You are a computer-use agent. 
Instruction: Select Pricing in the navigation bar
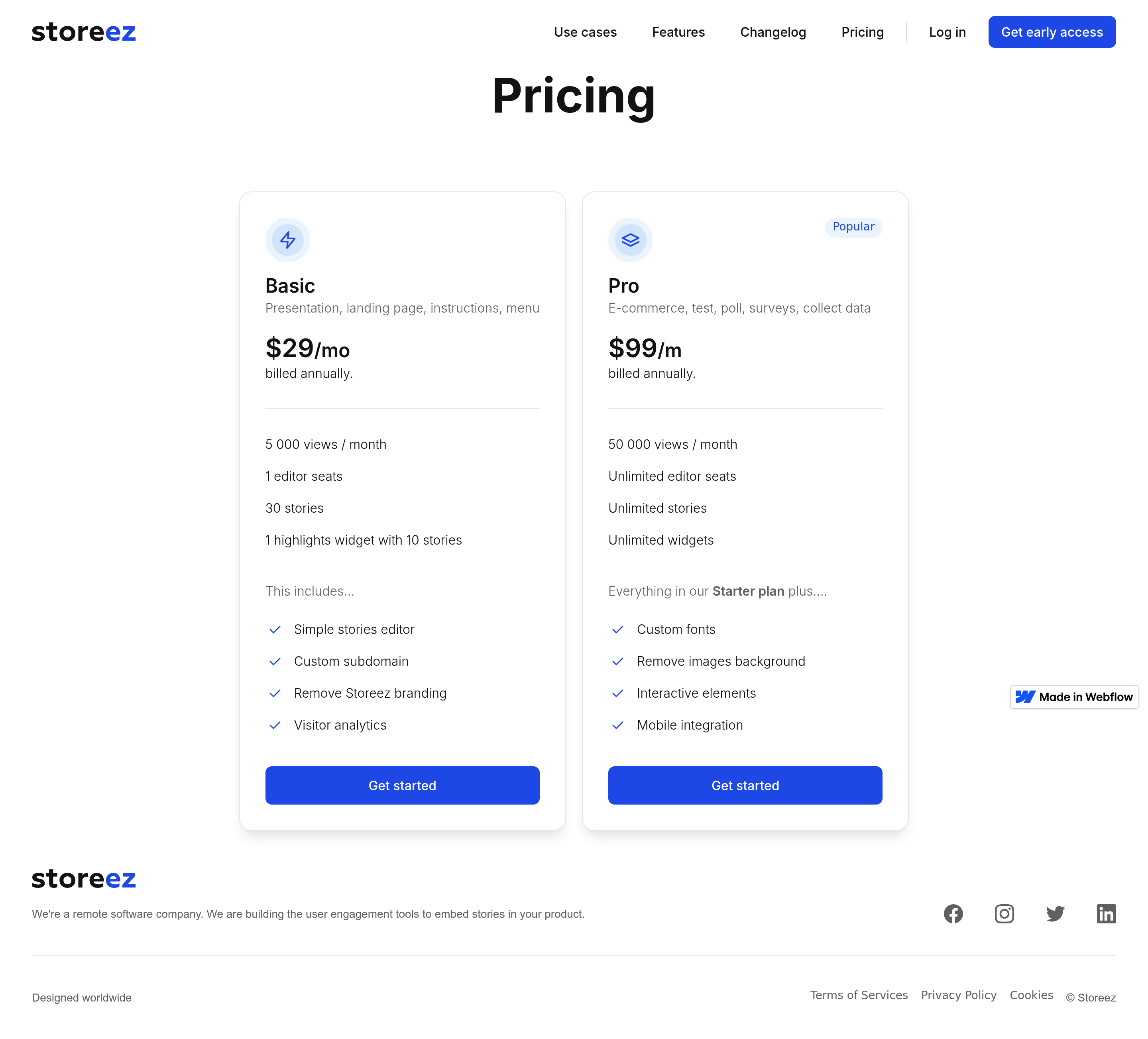[x=862, y=32]
